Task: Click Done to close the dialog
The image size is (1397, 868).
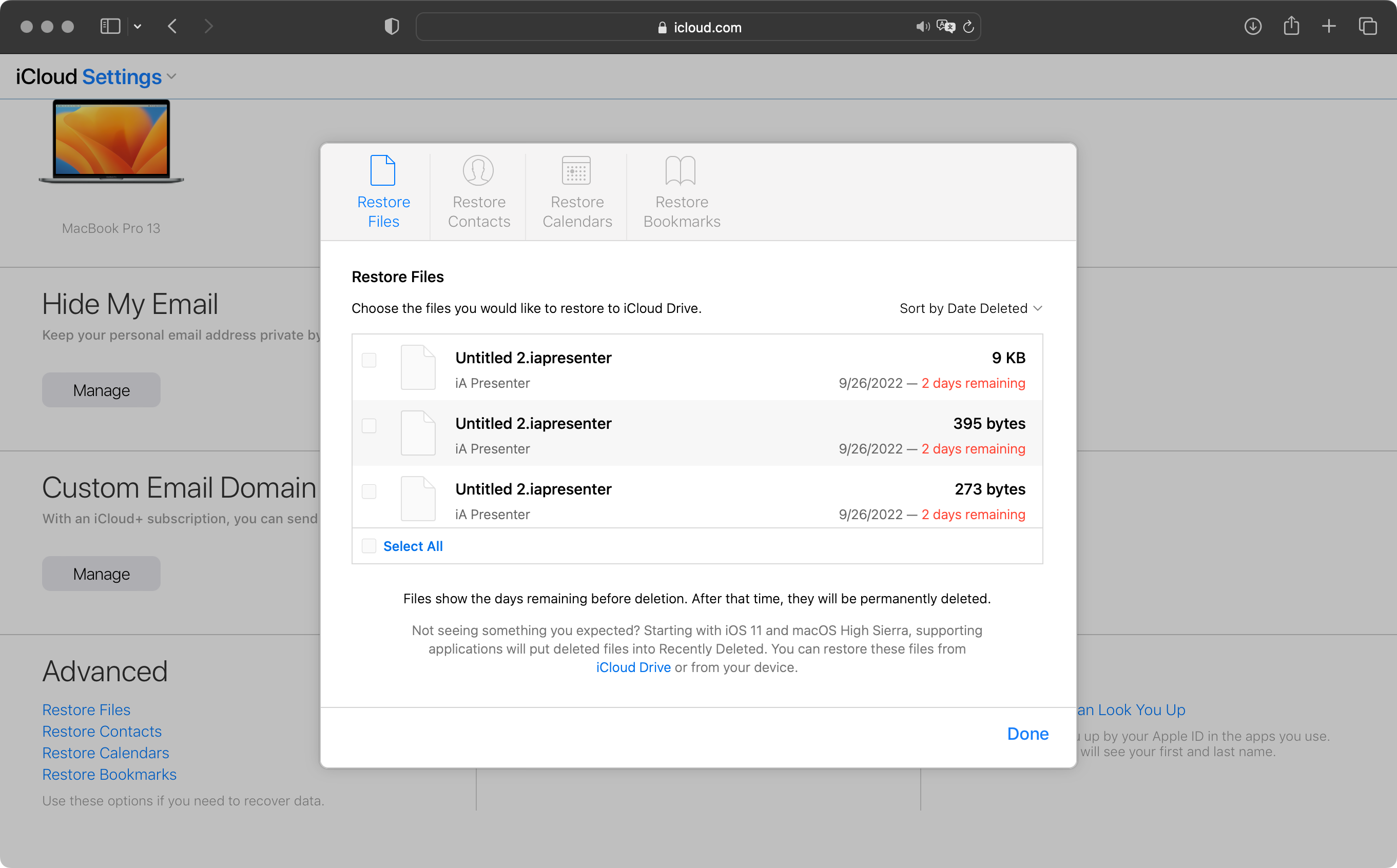Action: [x=1028, y=734]
